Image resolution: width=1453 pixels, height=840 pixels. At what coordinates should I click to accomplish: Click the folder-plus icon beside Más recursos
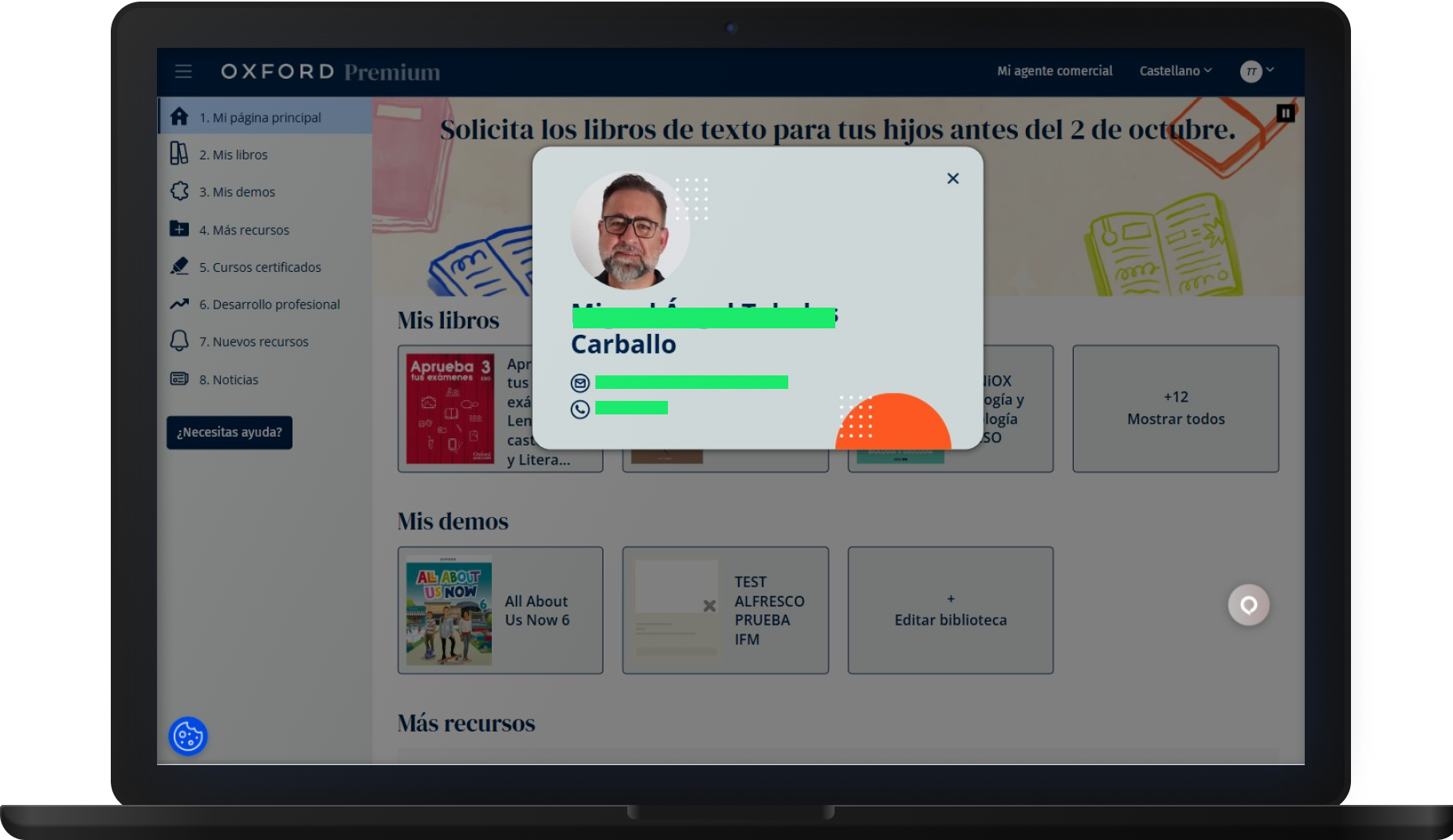(179, 229)
